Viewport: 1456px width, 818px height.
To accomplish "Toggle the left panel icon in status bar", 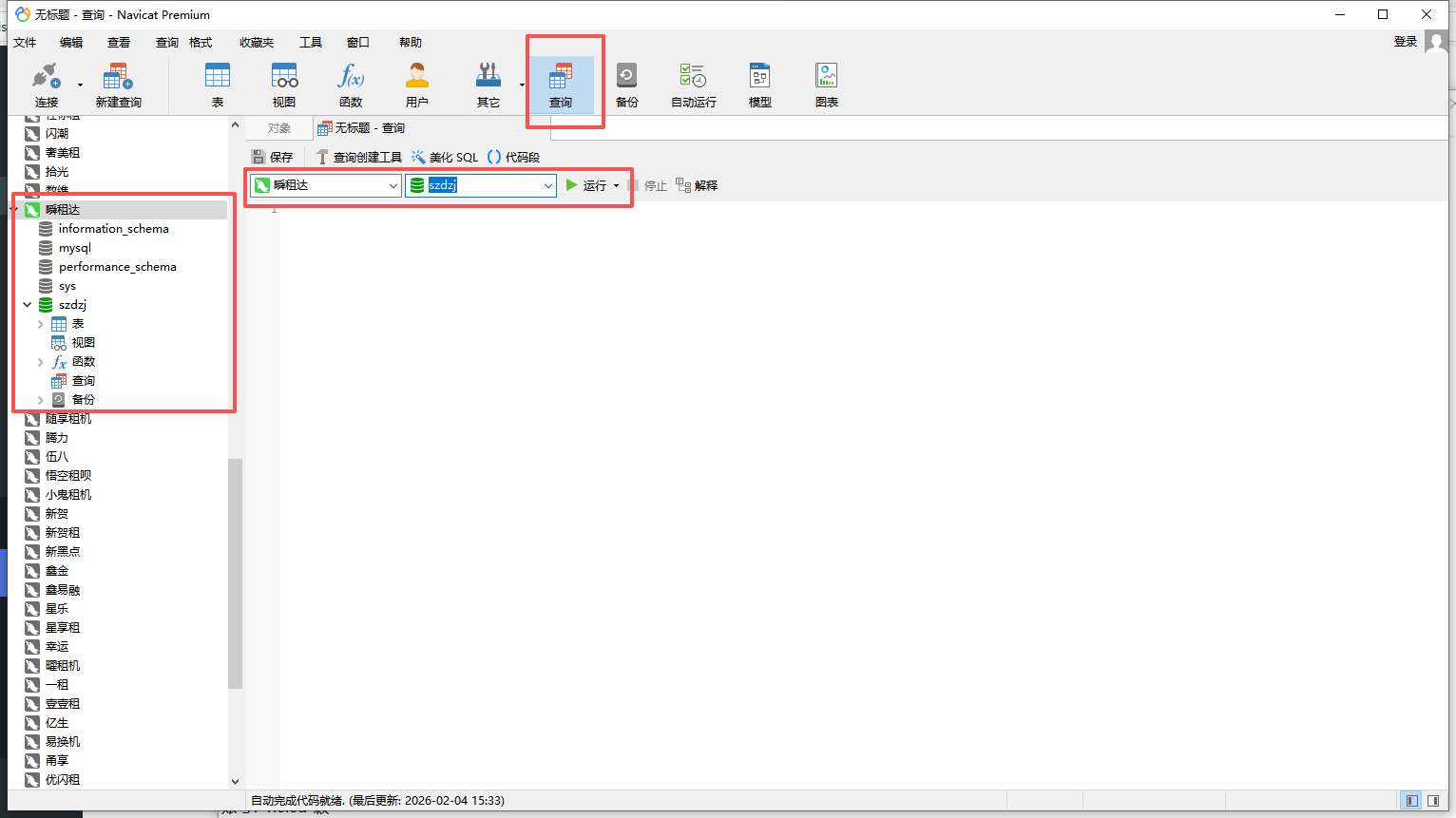I will (1412, 801).
